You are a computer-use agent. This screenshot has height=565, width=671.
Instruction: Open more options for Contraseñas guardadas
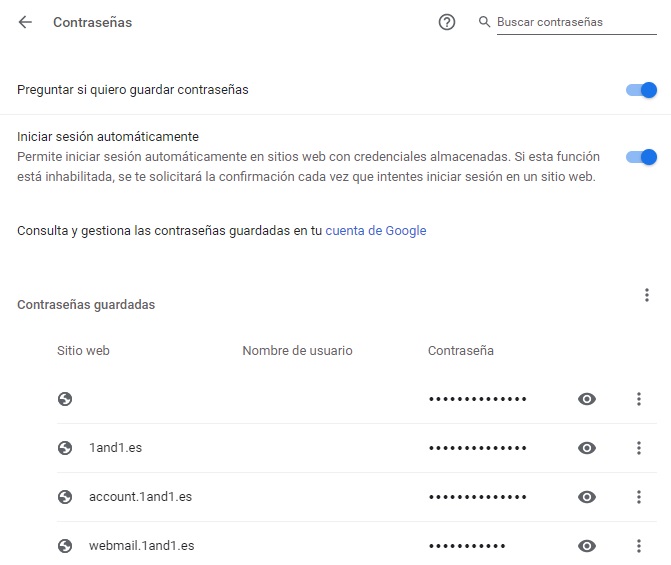pyautogui.click(x=647, y=295)
